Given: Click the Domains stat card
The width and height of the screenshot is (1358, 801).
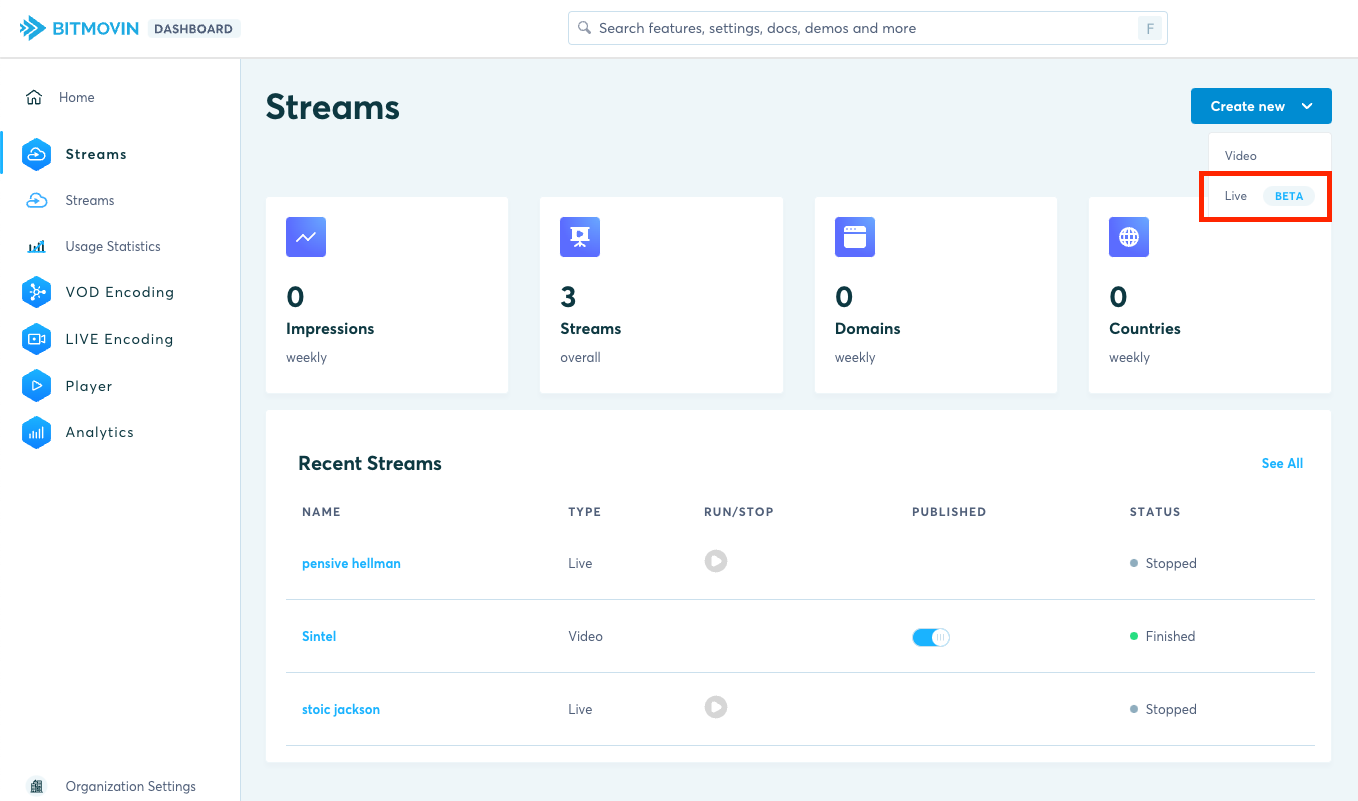Looking at the screenshot, I should [935, 295].
